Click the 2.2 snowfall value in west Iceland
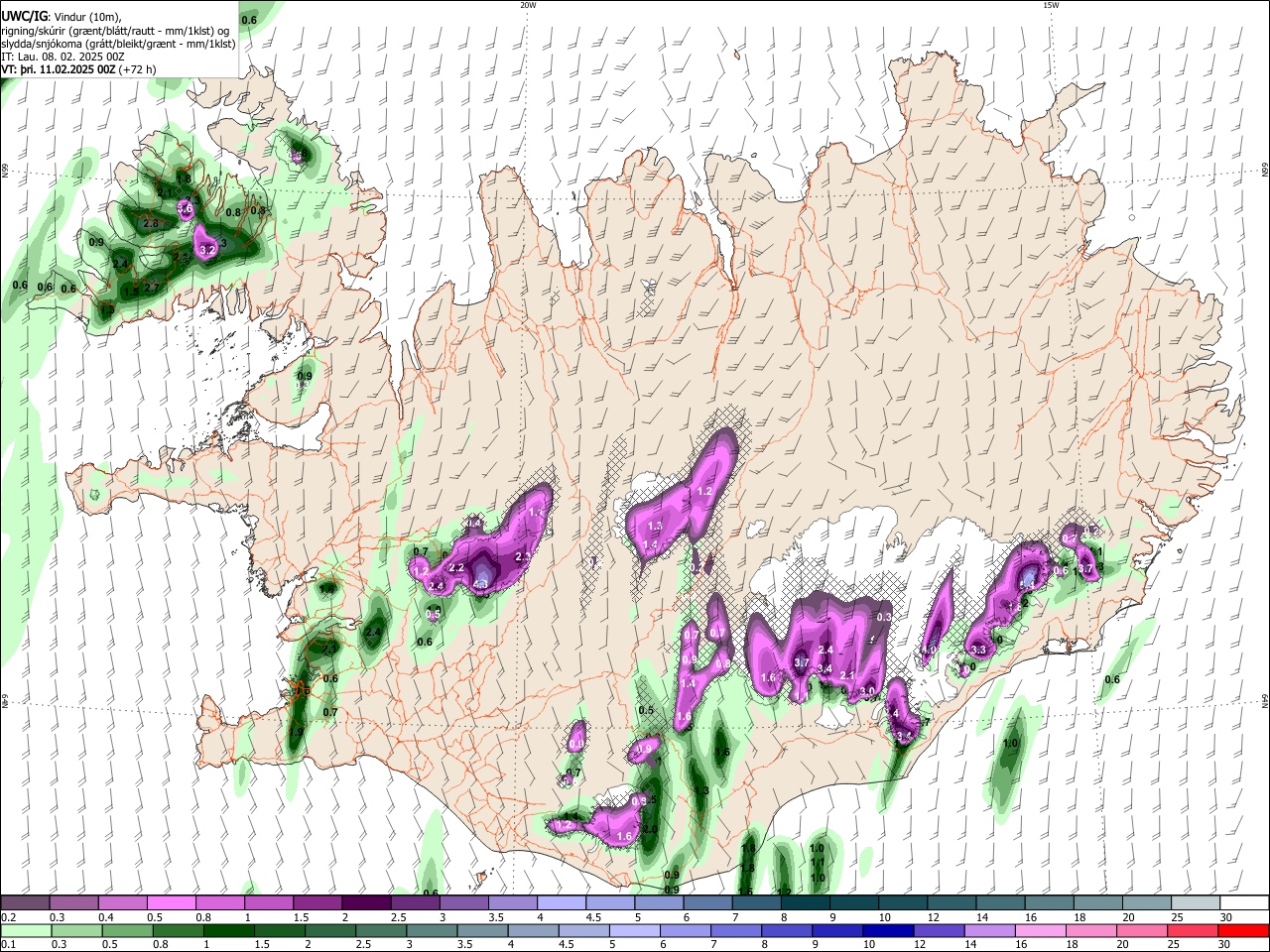This screenshot has width=1270, height=952. pos(457,567)
